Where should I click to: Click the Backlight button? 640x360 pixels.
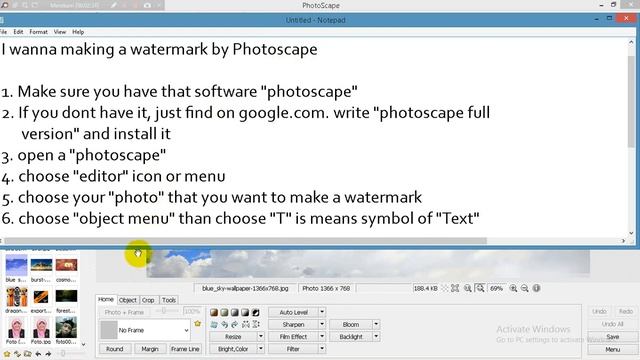coord(351,337)
